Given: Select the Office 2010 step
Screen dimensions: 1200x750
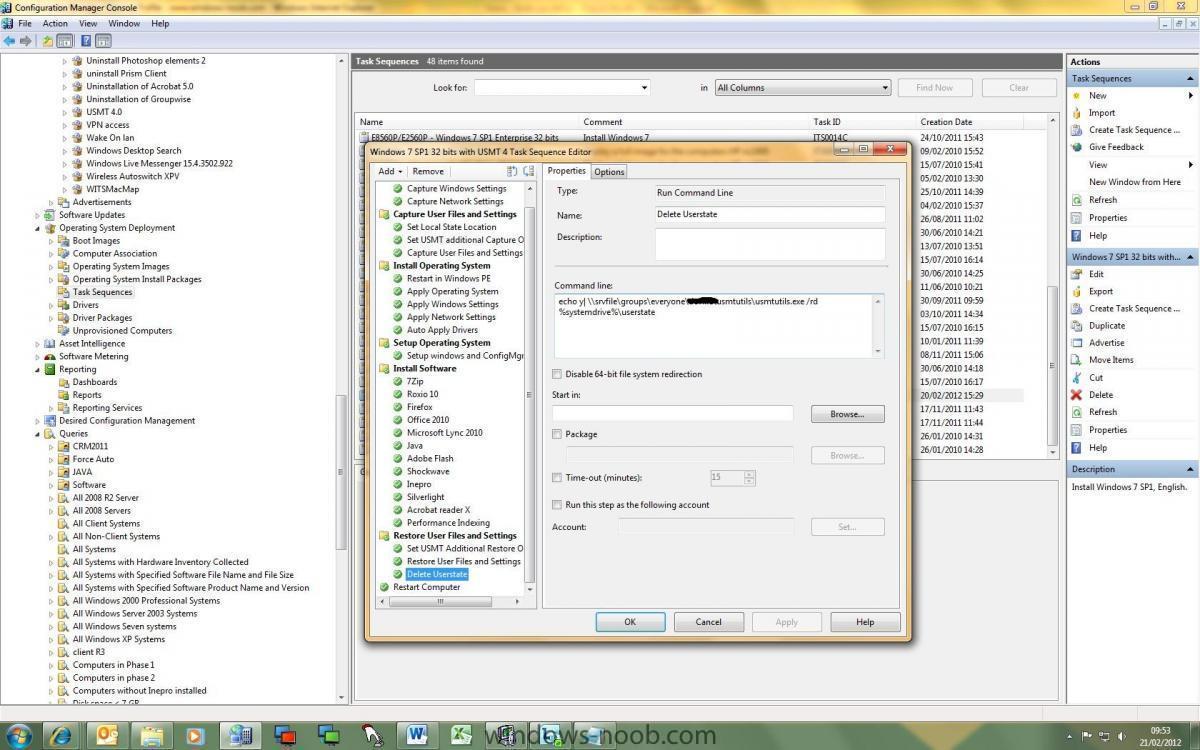Looking at the screenshot, I should point(428,420).
